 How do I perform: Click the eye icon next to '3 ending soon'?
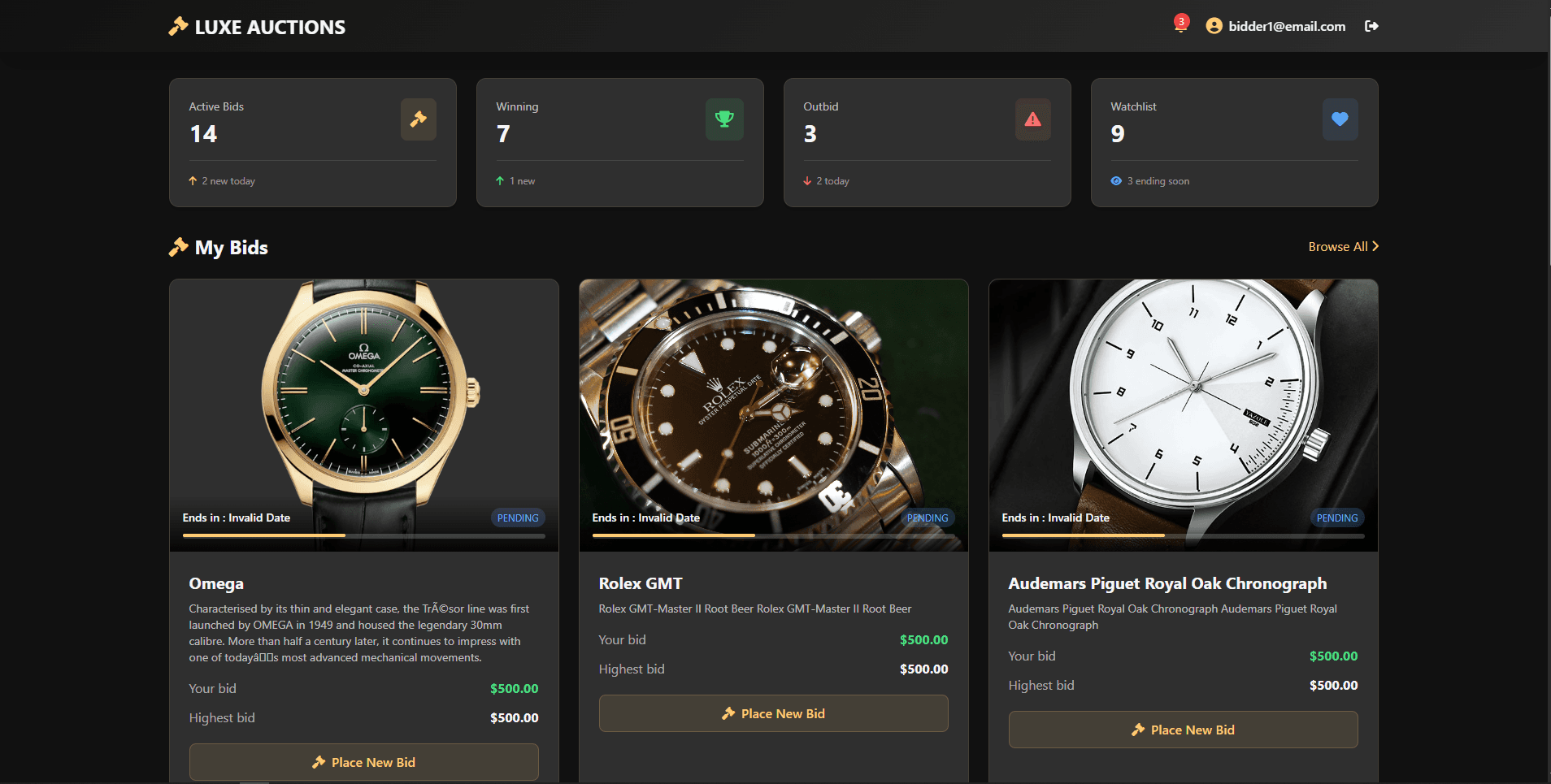point(1116,181)
